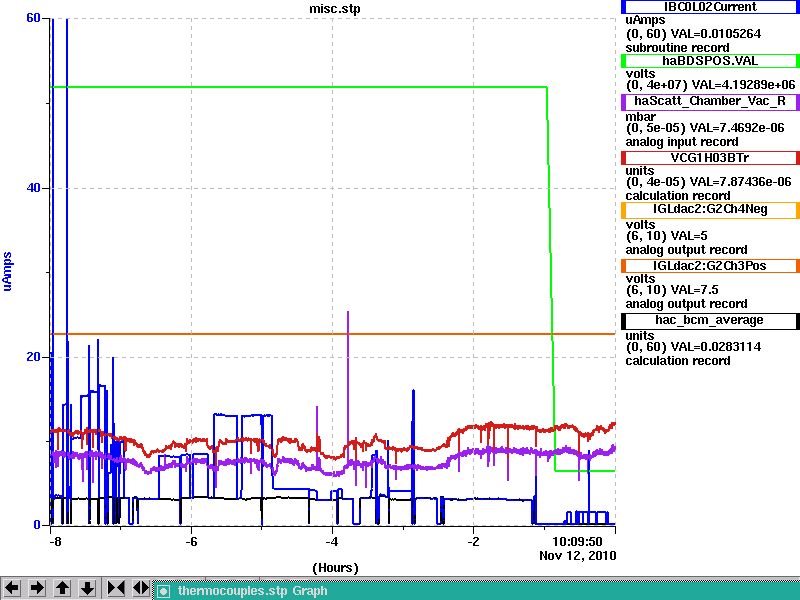Click the pan right arrow button

tap(37, 588)
